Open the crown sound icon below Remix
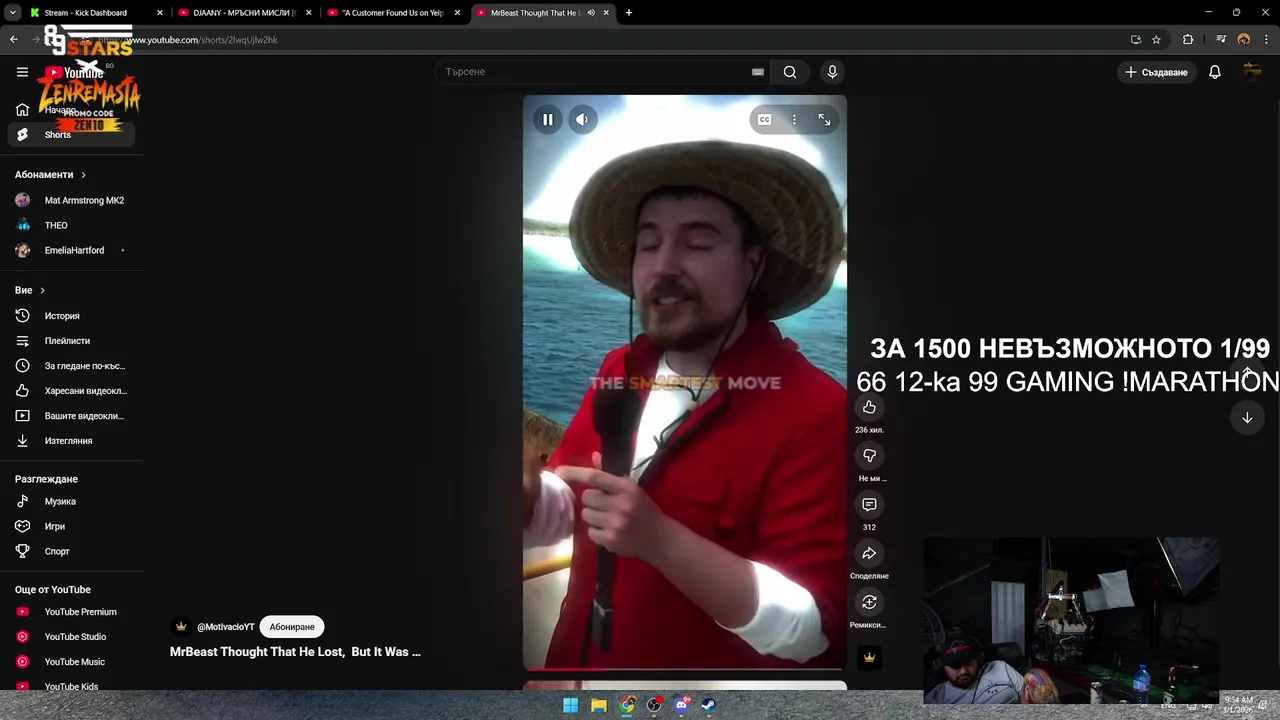 [869, 657]
